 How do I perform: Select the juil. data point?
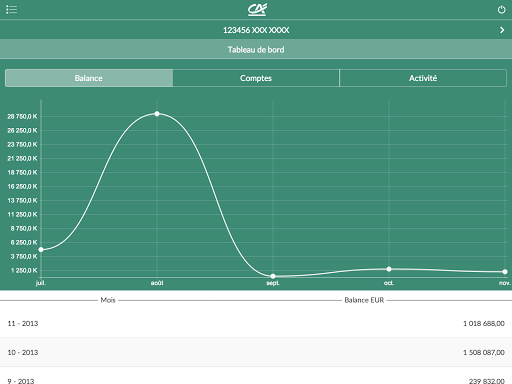tap(41, 250)
